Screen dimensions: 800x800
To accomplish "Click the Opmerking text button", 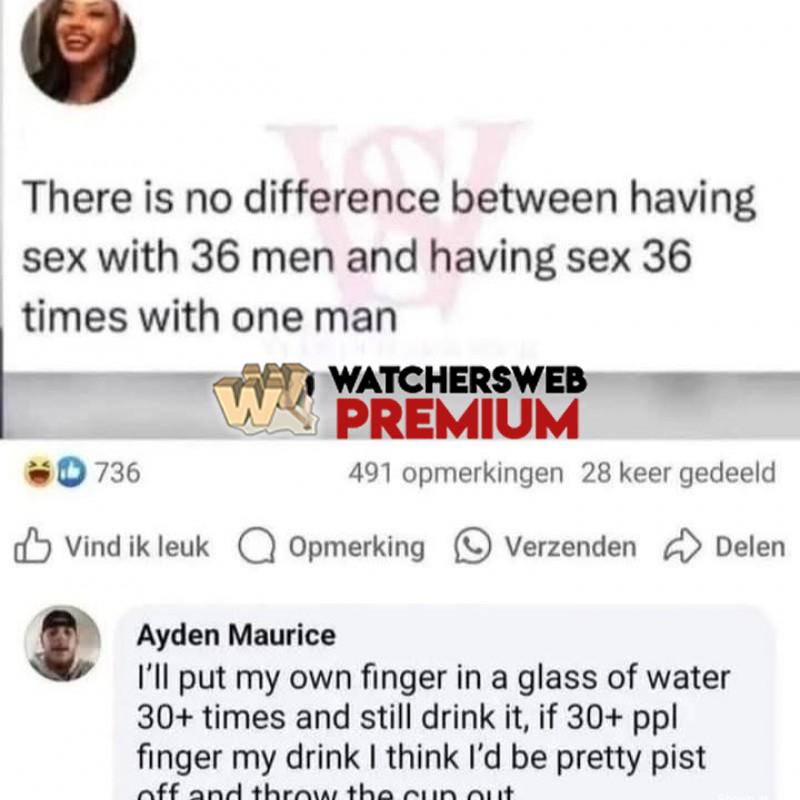I will [x=357, y=547].
